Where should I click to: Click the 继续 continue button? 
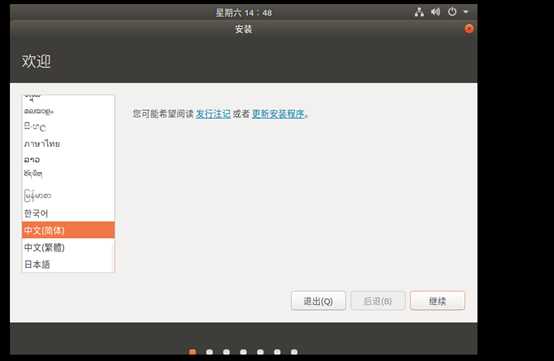[437, 301]
